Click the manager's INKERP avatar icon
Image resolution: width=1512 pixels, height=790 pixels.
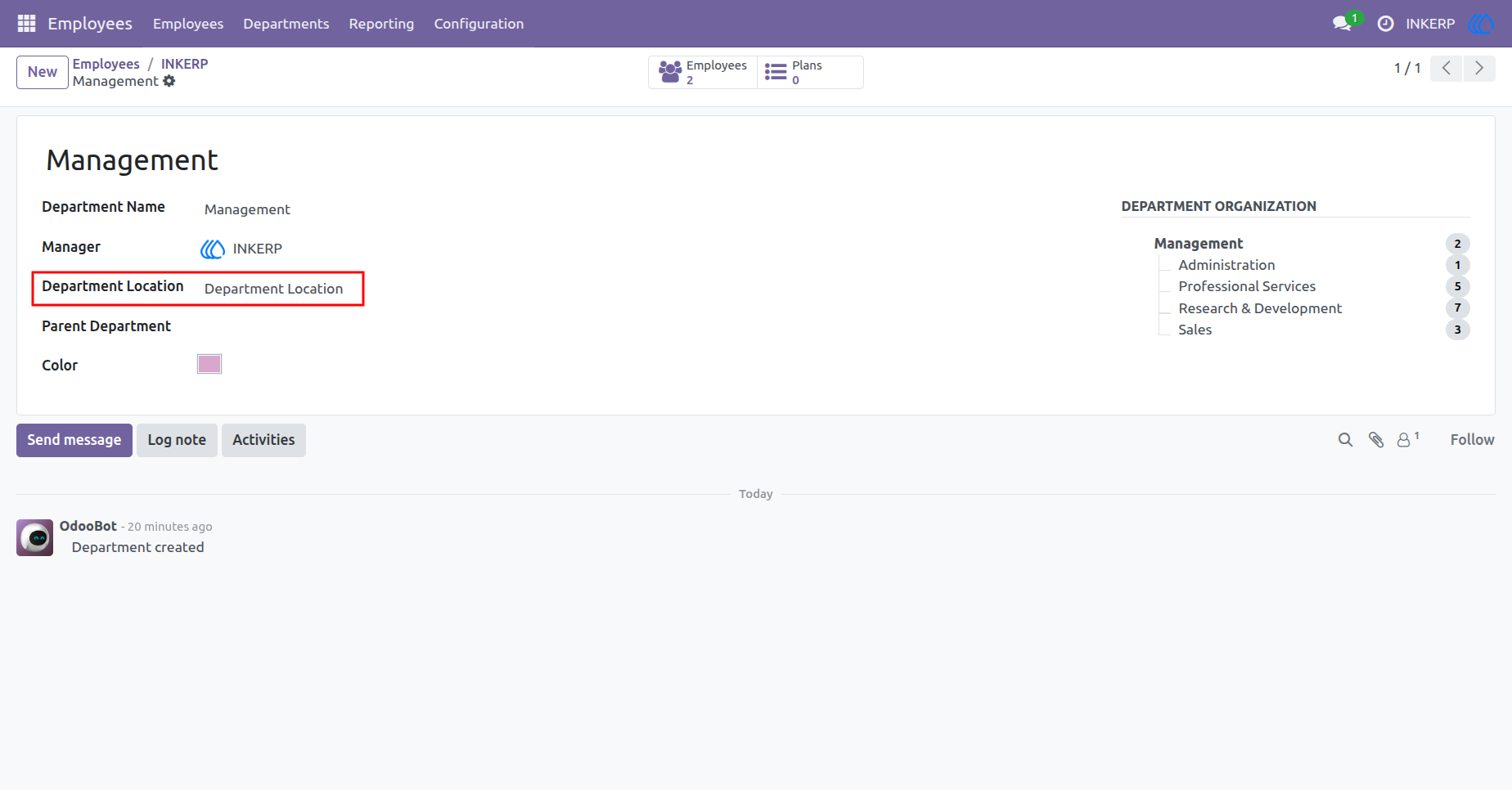[x=213, y=249]
